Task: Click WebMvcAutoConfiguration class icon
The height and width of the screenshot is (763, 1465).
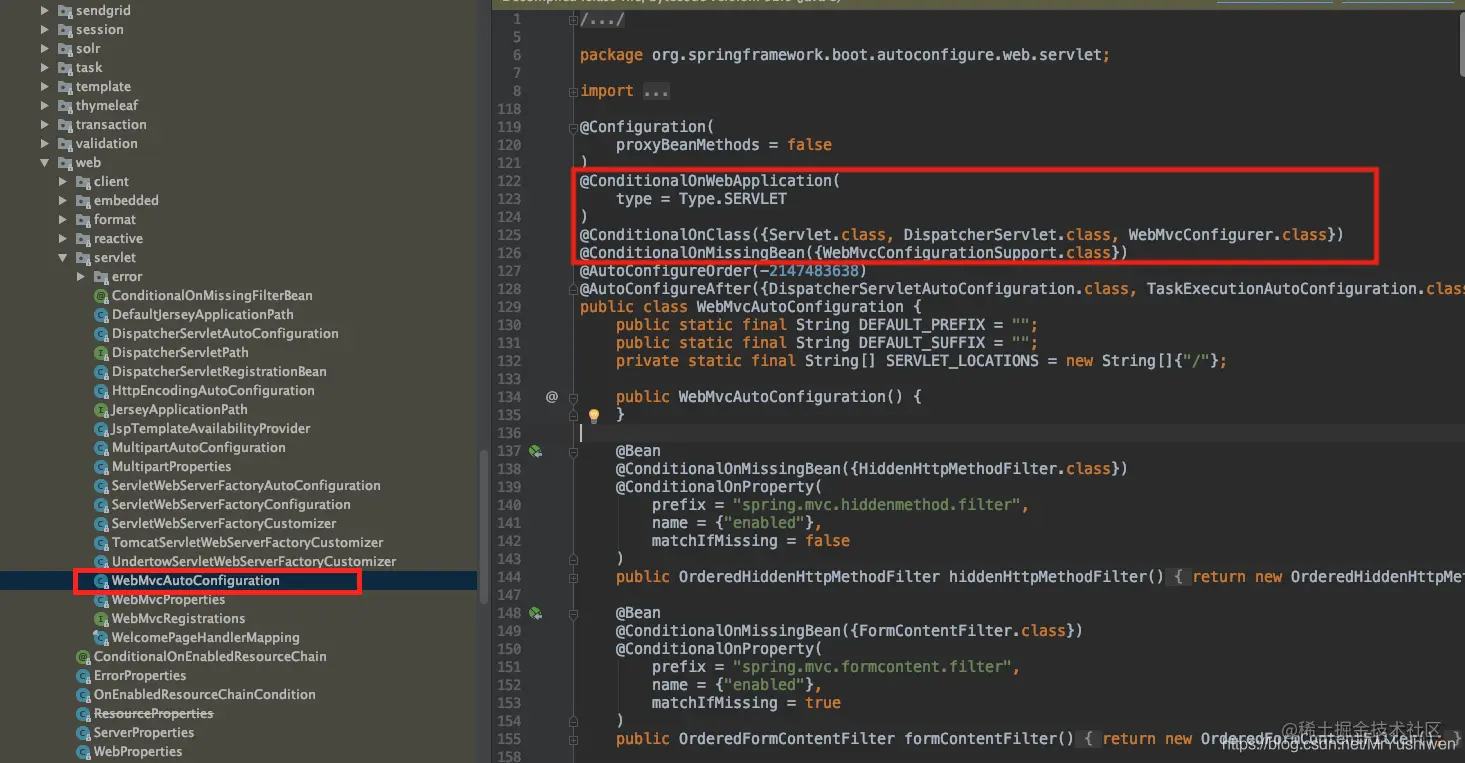Action: [x=101, y=581]
